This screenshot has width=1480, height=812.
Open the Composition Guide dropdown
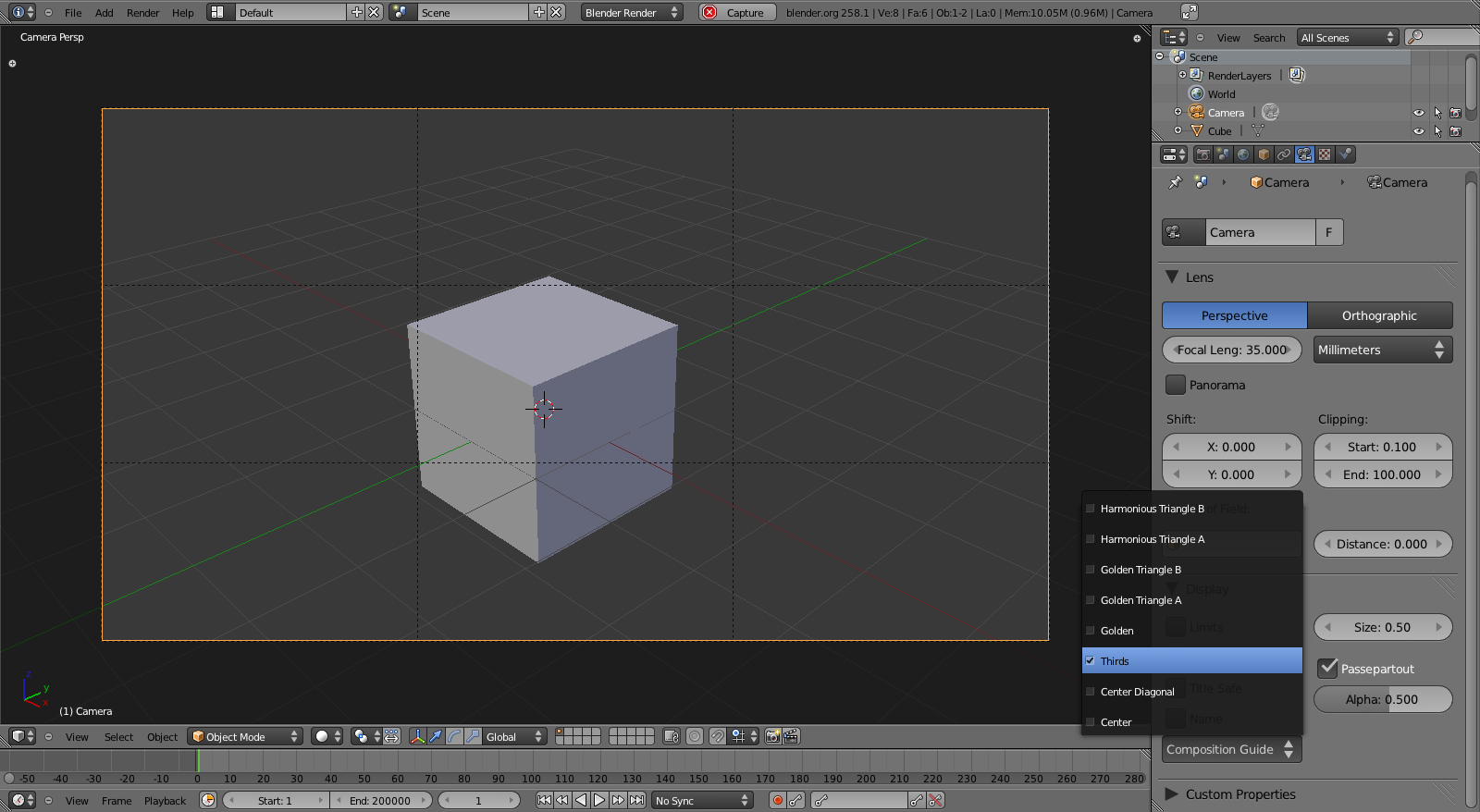coord(1231,749)
